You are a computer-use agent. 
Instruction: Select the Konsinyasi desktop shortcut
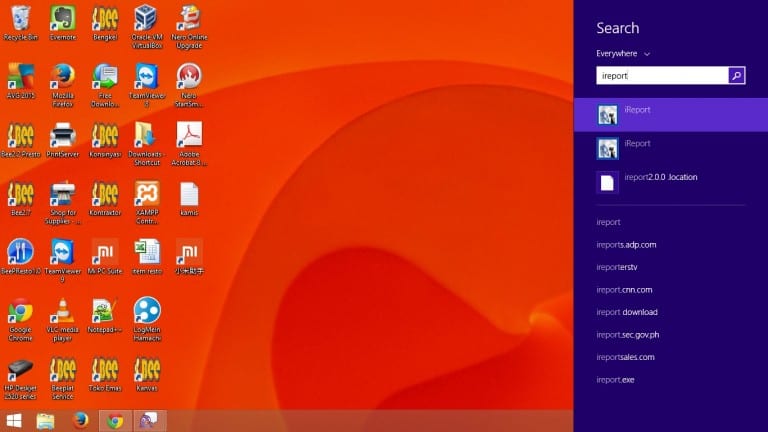tap(105, 140)
